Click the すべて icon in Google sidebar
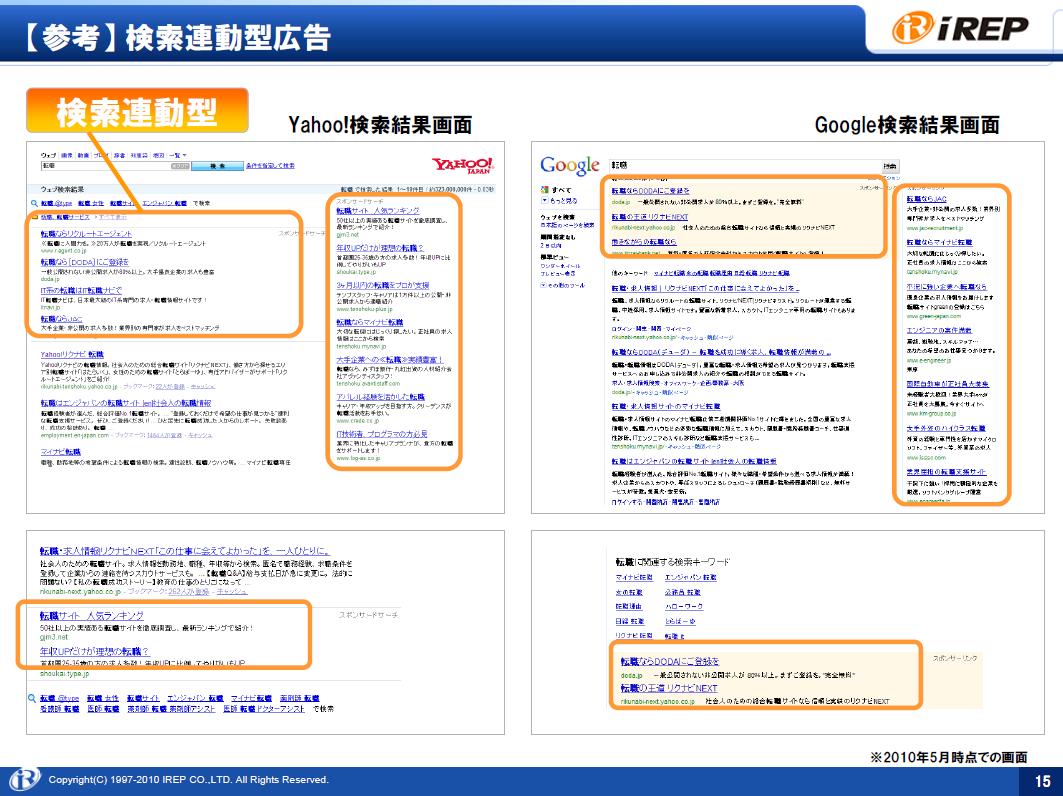This screenshot has height=796, width=1063. tap(544, 190)
